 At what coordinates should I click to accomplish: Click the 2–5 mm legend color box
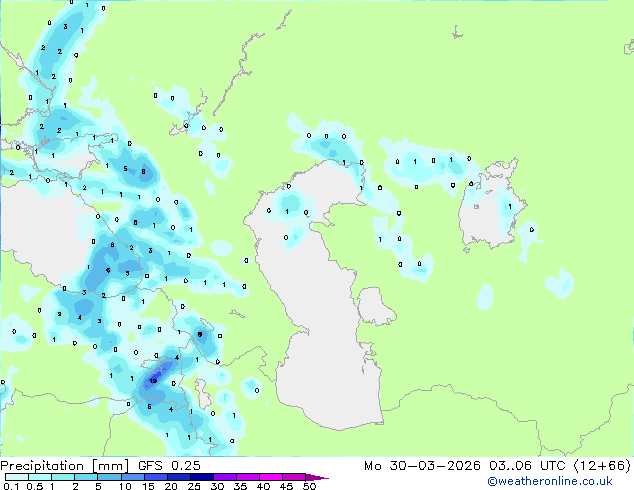pos(86,477)
